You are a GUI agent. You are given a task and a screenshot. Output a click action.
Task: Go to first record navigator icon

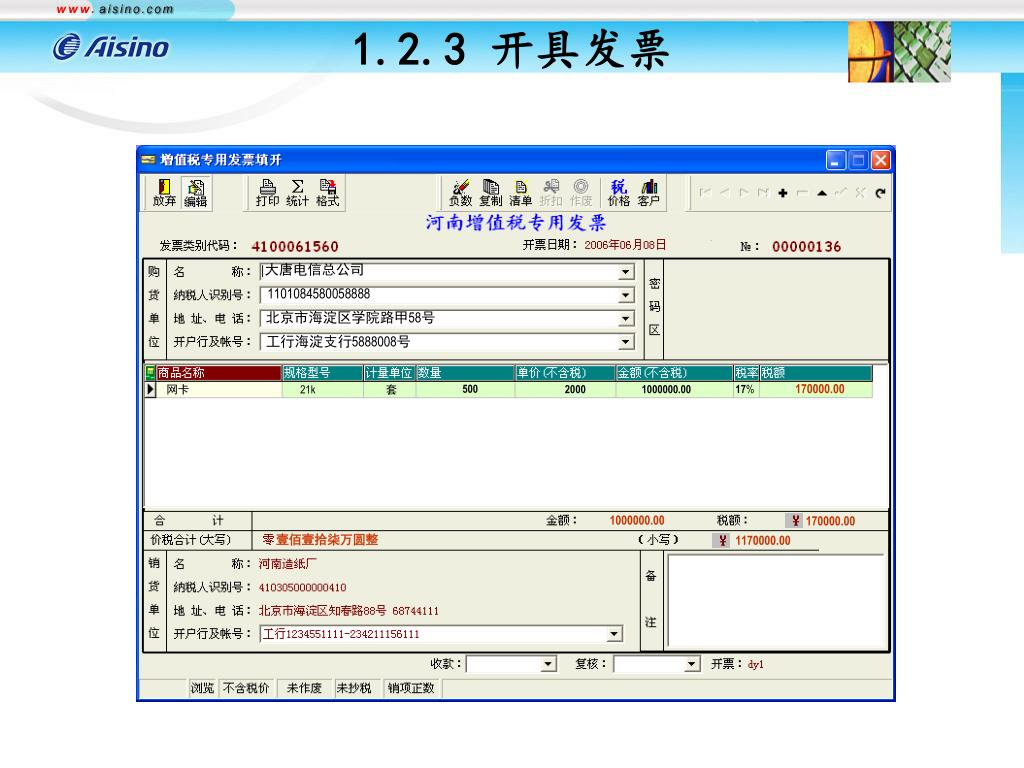pyautogui.click(x=705, y=193)
